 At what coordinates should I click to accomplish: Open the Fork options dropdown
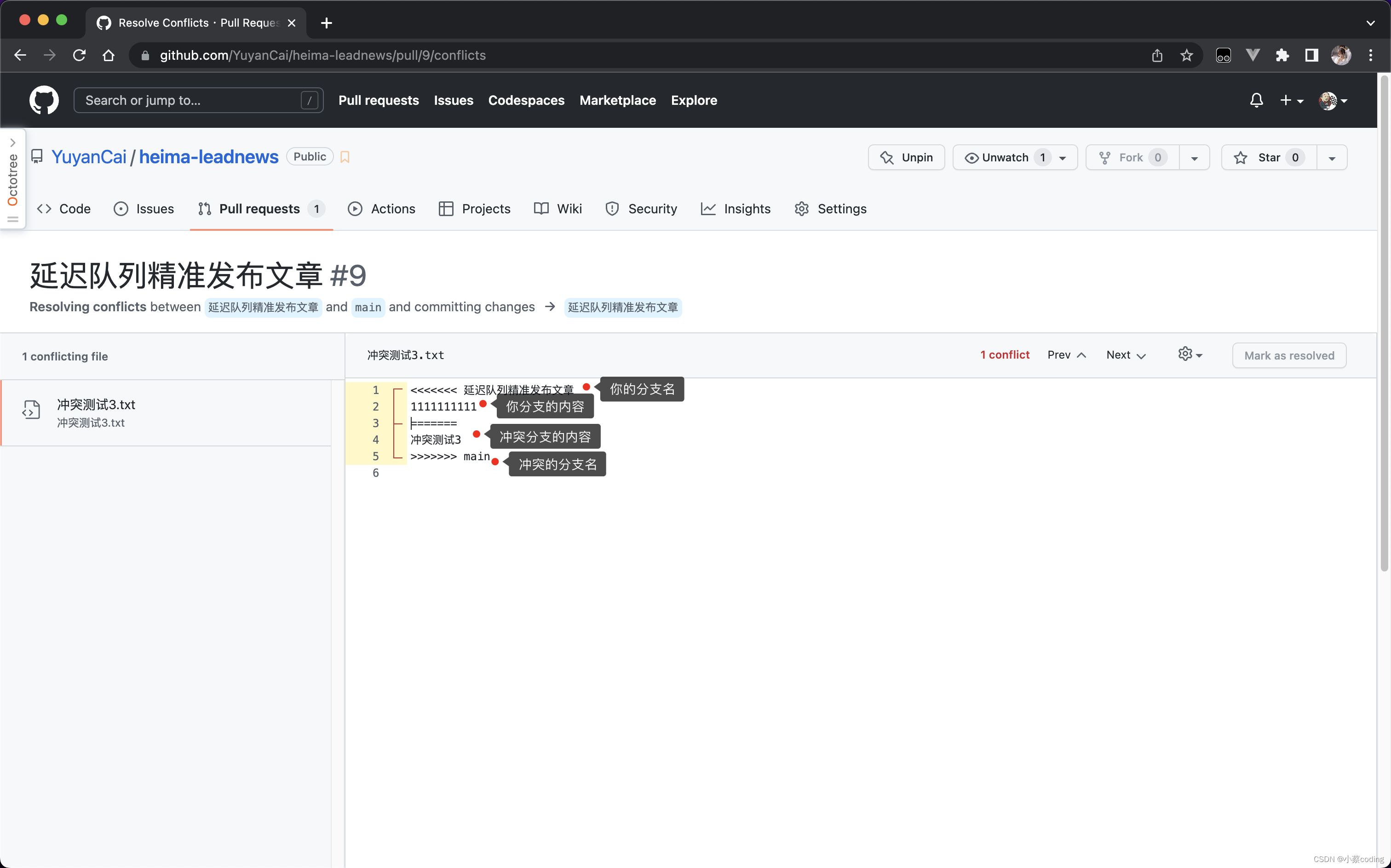1195,157
